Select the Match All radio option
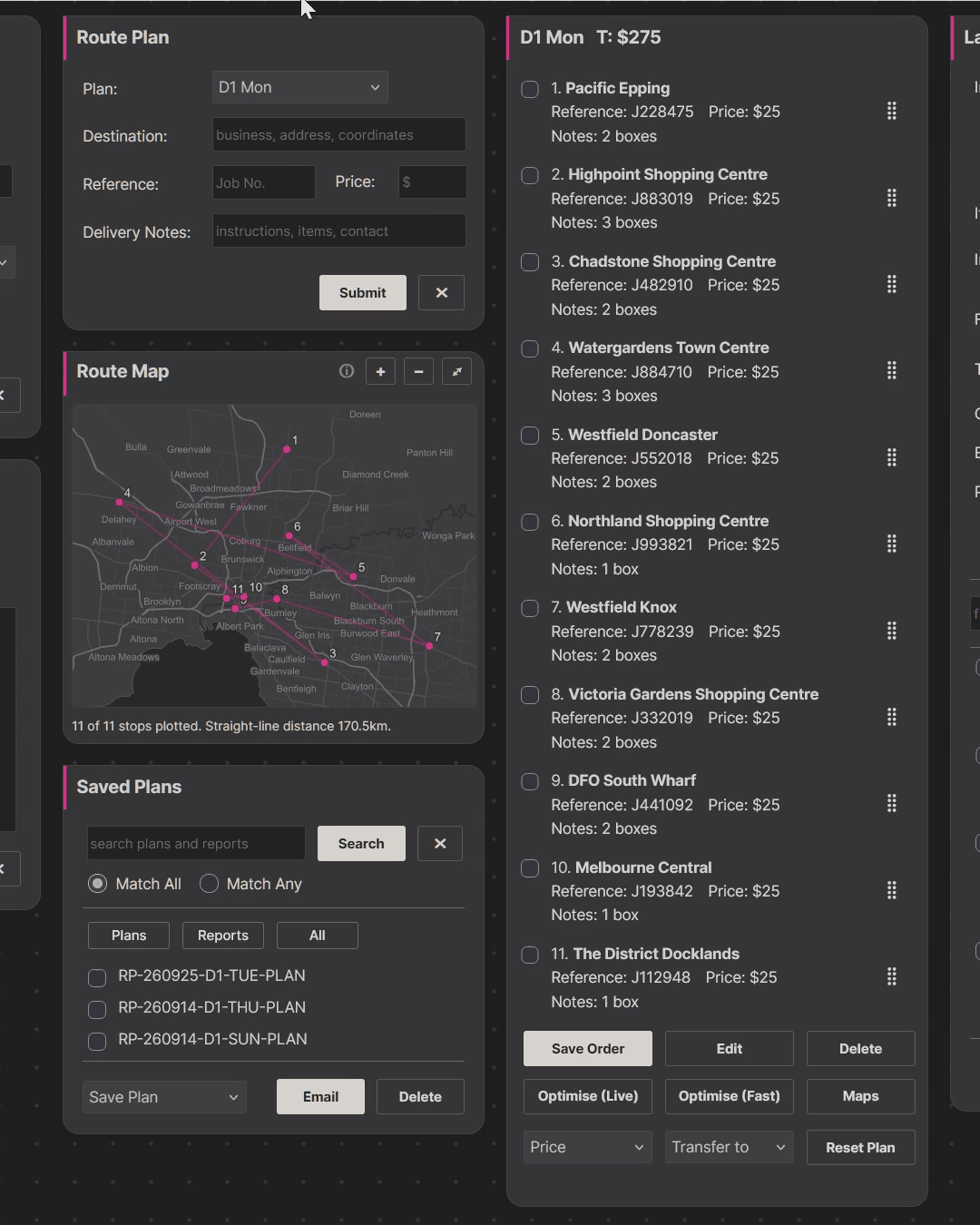Viewport: 980px width, 1225px height. [x=98, y=884]
